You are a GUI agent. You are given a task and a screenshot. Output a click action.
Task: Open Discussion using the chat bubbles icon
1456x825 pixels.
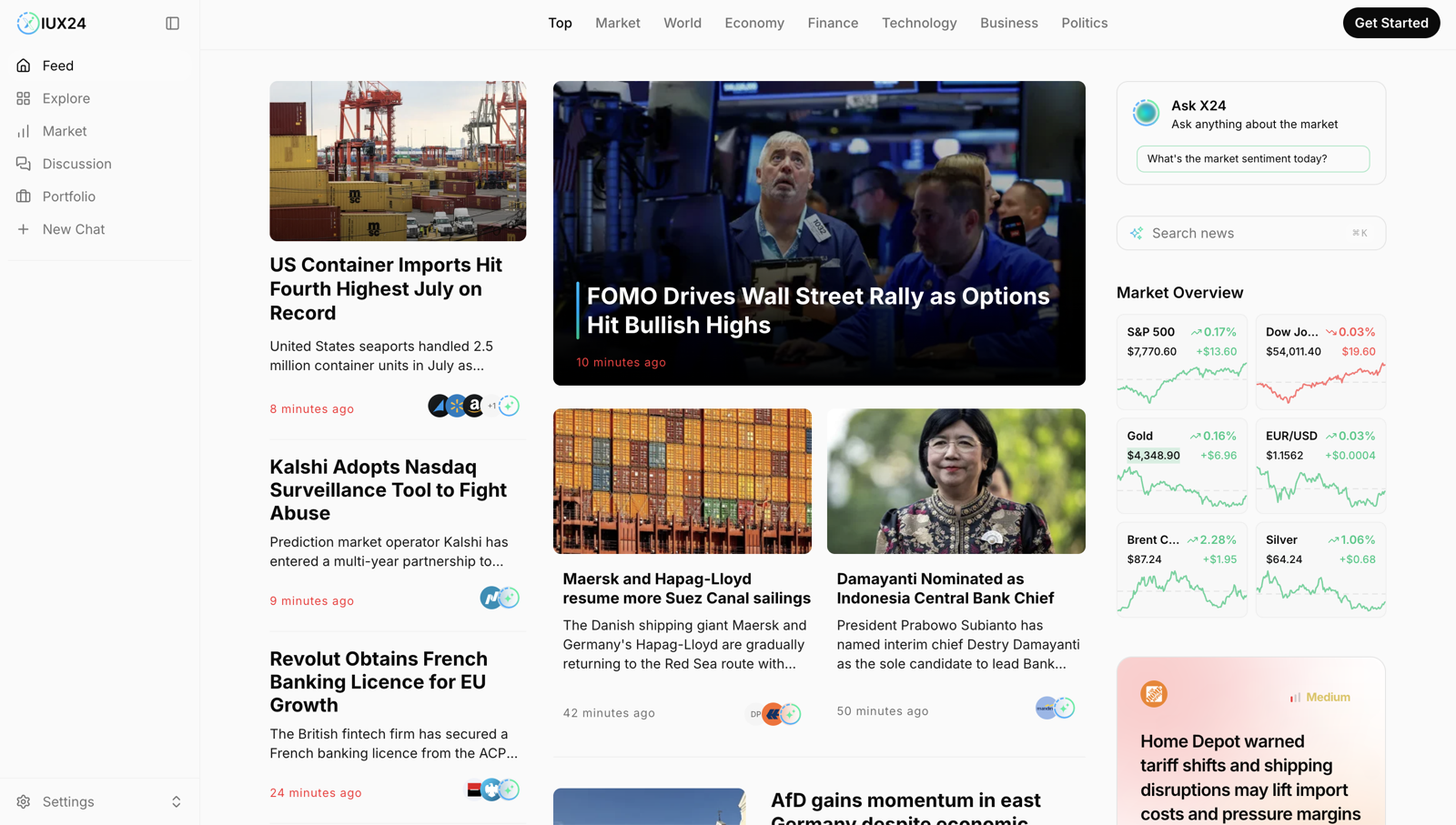click(x=24, y=164)
